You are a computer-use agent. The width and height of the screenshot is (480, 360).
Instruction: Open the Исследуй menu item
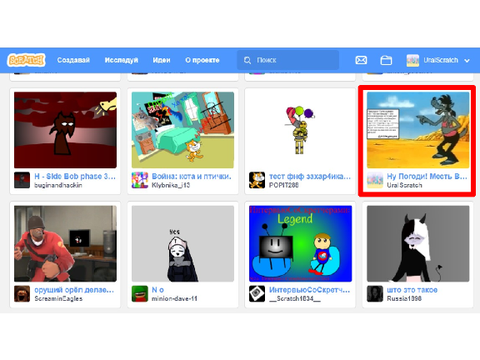click(121, 60)
